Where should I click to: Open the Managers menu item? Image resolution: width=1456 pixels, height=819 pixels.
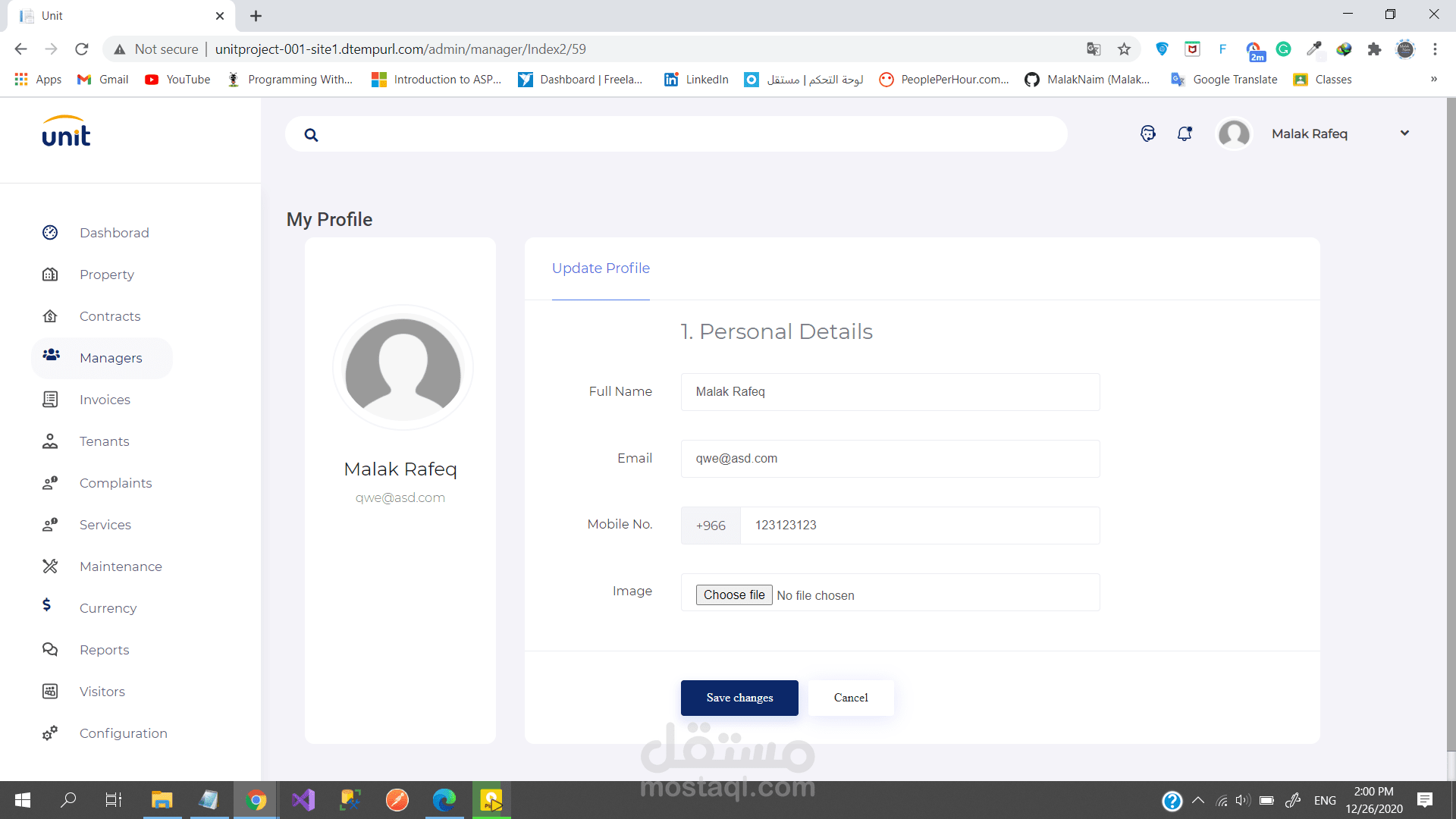coord(111,358)
